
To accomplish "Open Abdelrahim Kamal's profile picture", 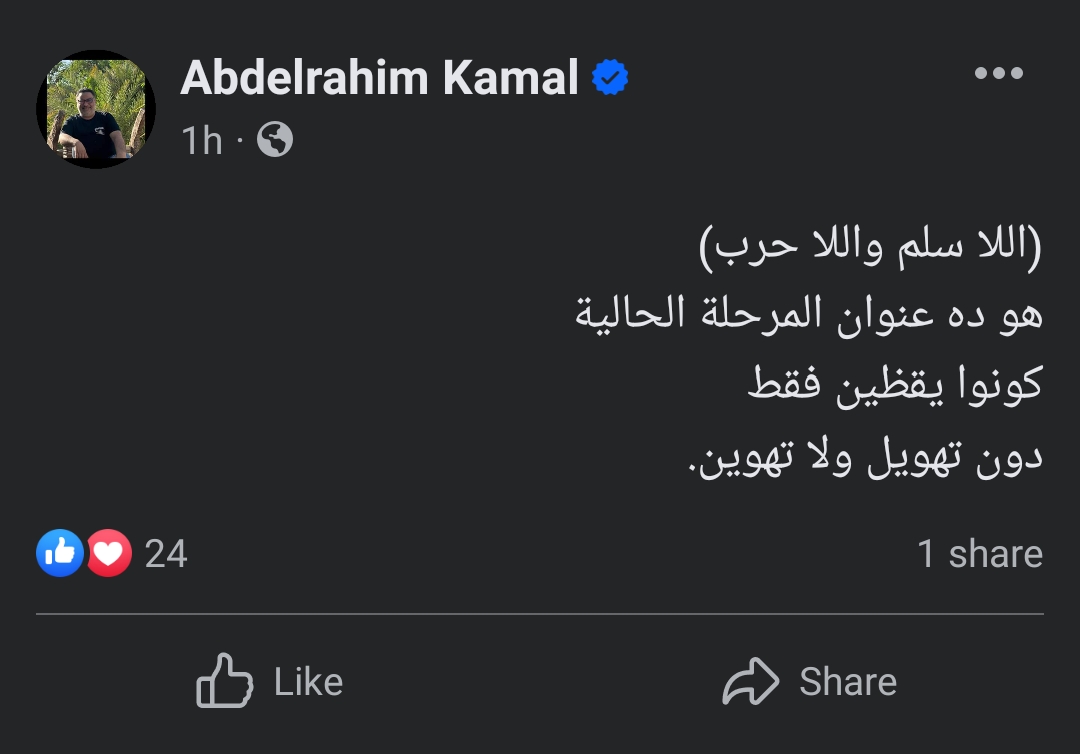I will (x=96, y=109).
